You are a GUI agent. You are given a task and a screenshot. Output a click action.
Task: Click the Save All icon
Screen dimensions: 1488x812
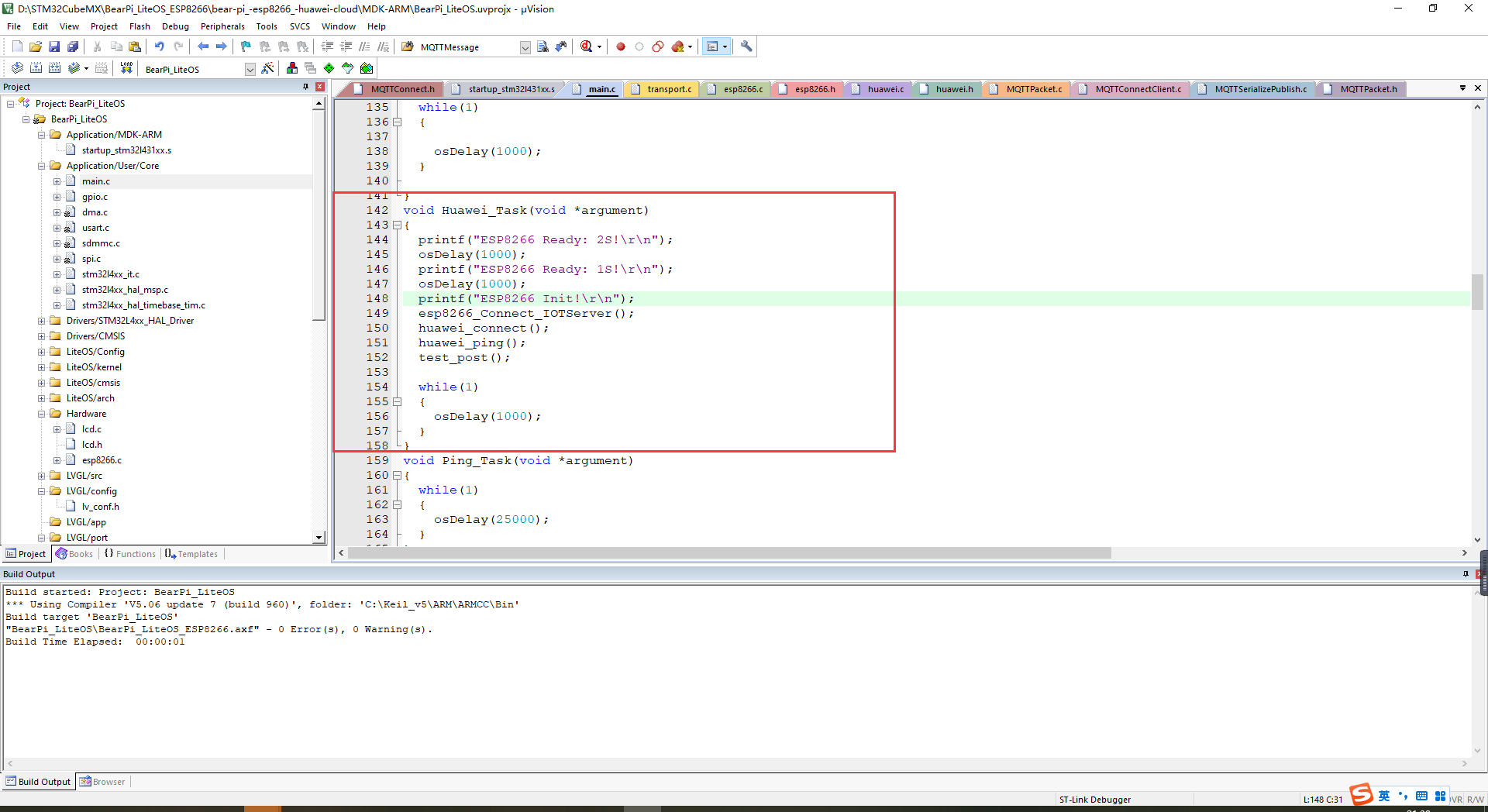click(73, 46)
